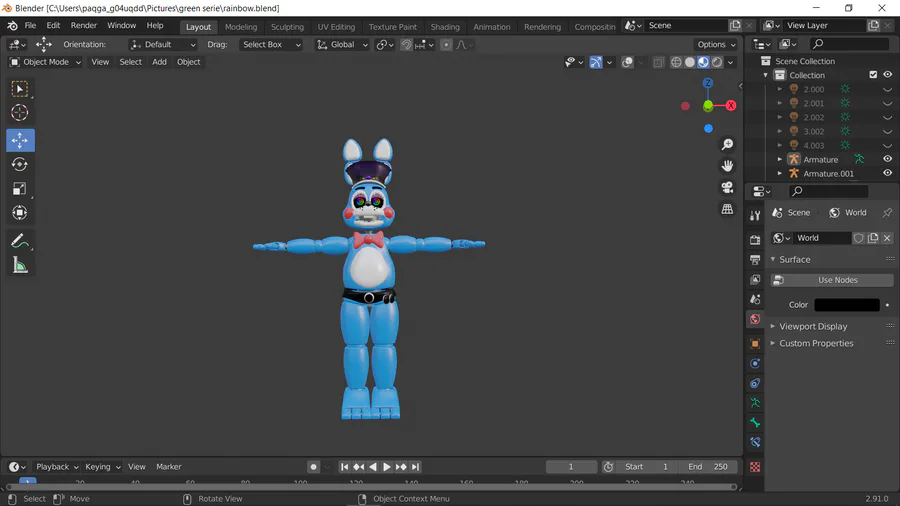This screenshot has width=900, height=506.
Task: Switch to rendered viewport shading
Action: (x=717, y=62)
